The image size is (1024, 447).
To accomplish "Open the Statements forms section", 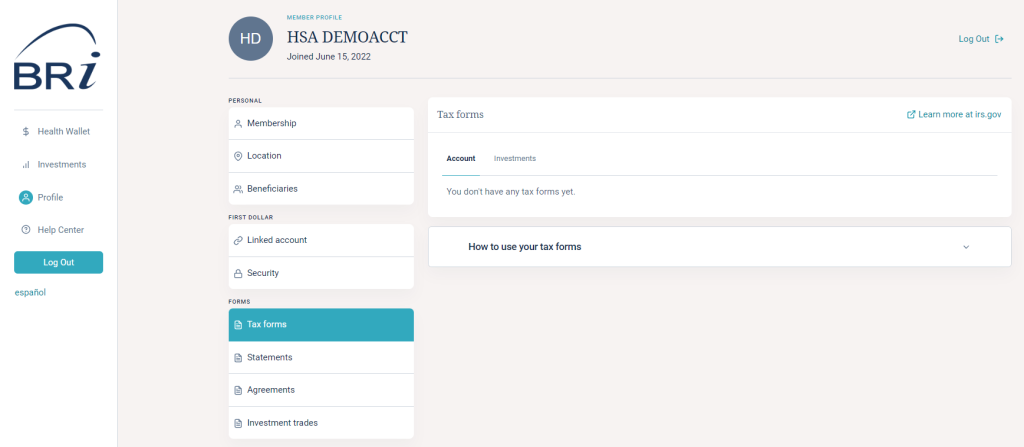I will (270, 357).
